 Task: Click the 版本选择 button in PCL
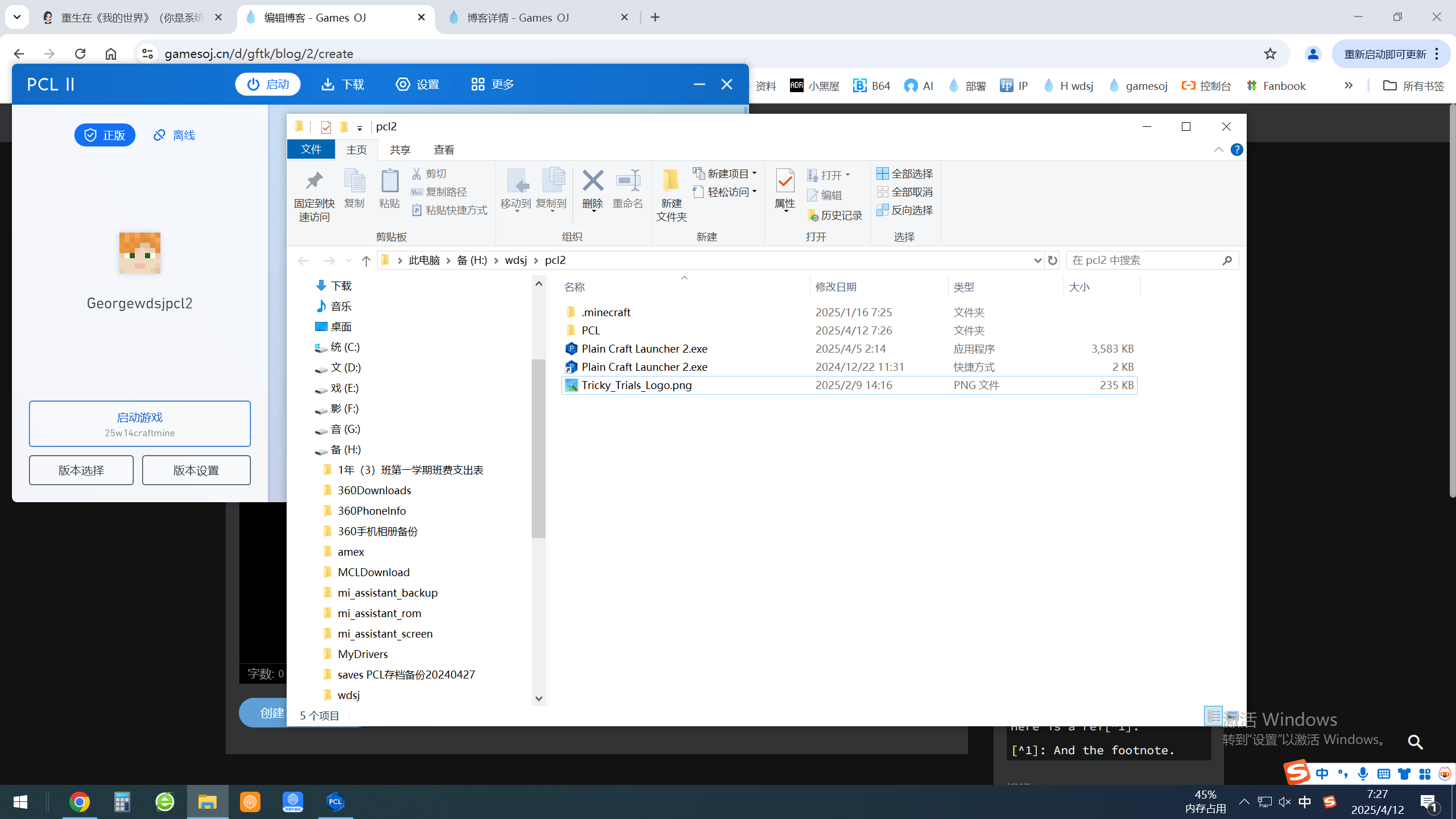(x=81, y=470)
